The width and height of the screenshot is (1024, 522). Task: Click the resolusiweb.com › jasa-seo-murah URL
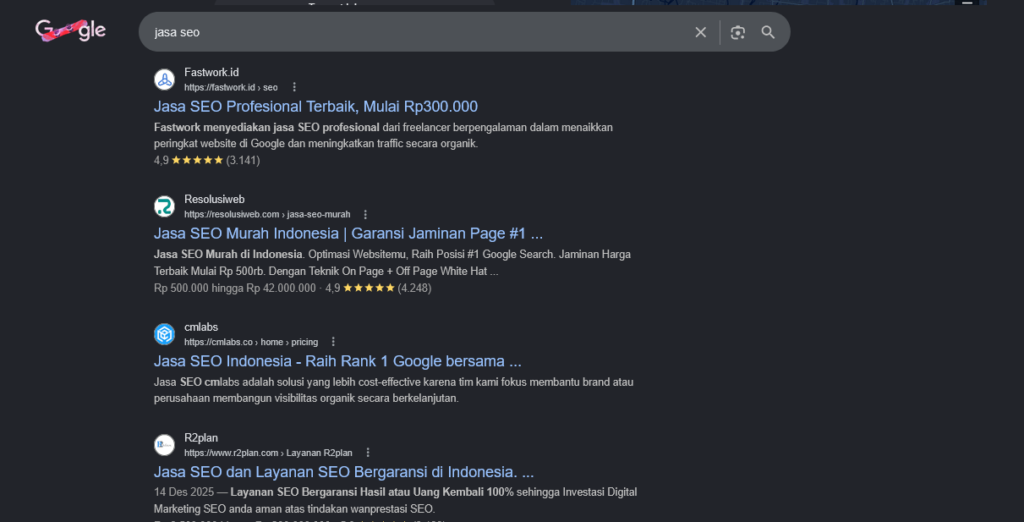267,214
